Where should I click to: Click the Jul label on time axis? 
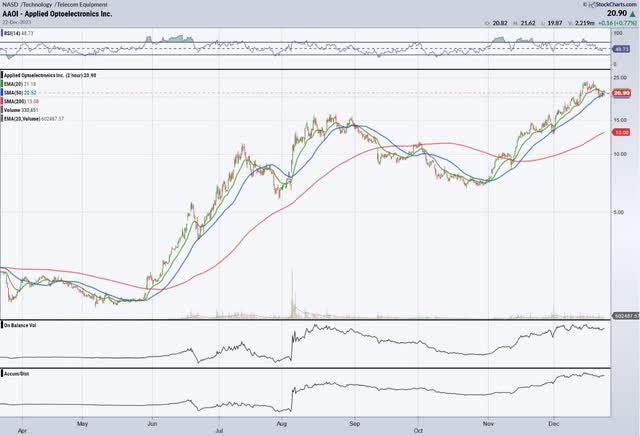click(x=219, y=431)
